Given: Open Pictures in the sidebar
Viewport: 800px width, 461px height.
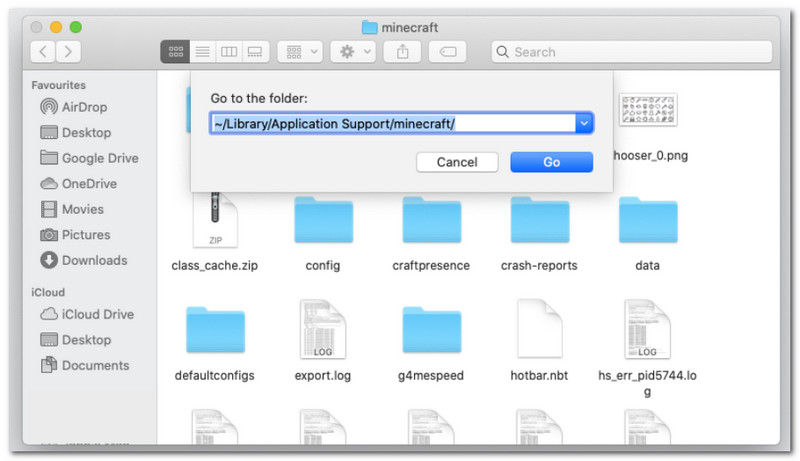Looking at the screenshot, I should 76,235.
